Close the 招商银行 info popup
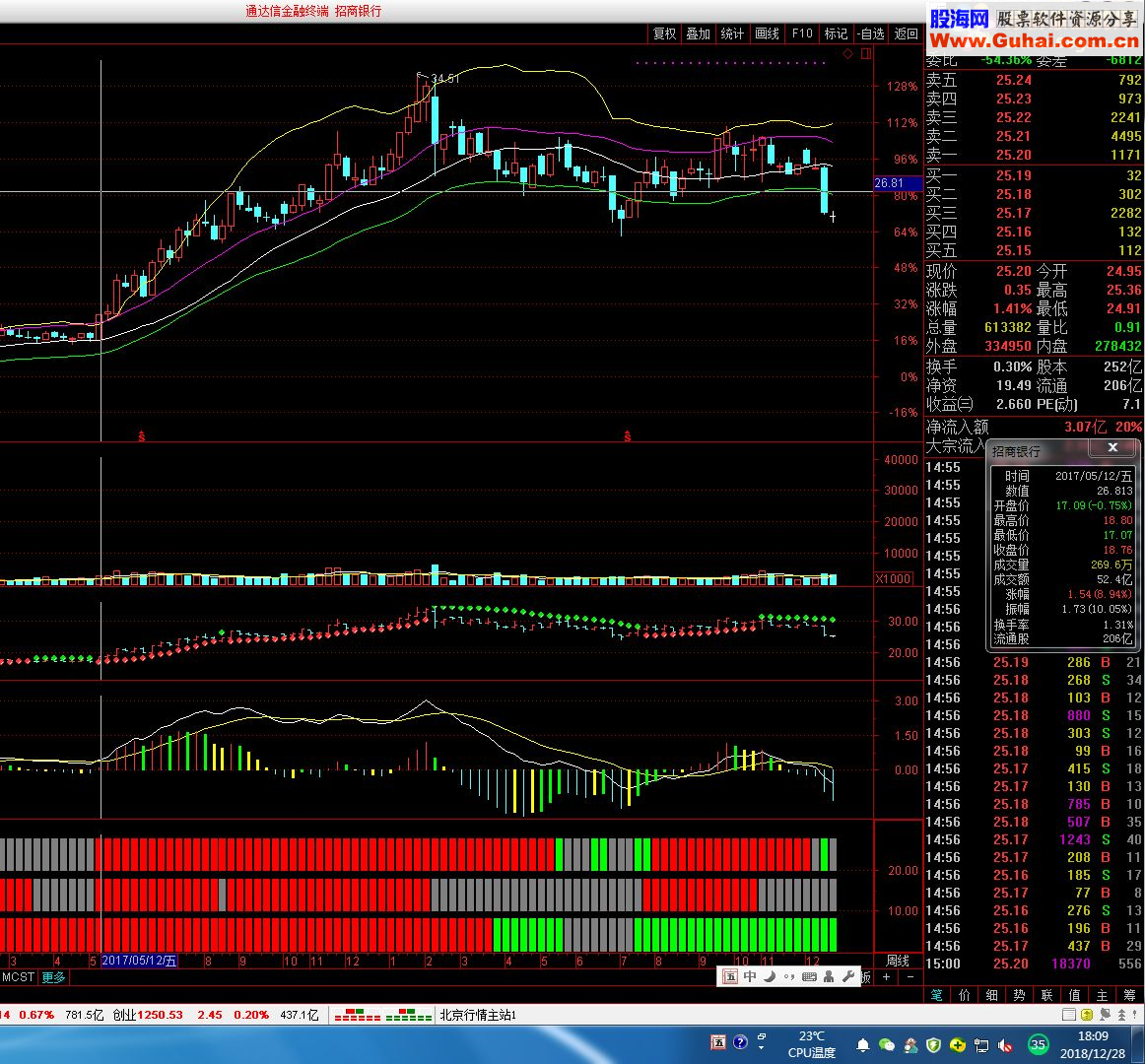Viewport: 1145px width, 1064px height. pos(1112,447)
